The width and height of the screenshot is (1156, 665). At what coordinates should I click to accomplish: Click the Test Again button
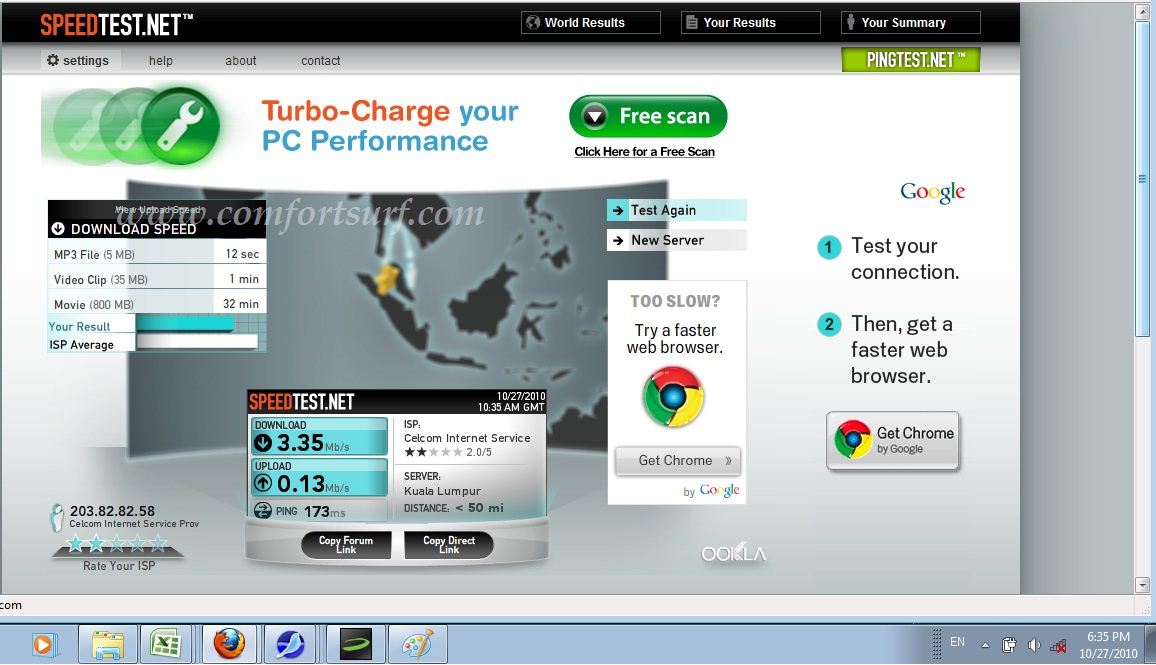676,210
